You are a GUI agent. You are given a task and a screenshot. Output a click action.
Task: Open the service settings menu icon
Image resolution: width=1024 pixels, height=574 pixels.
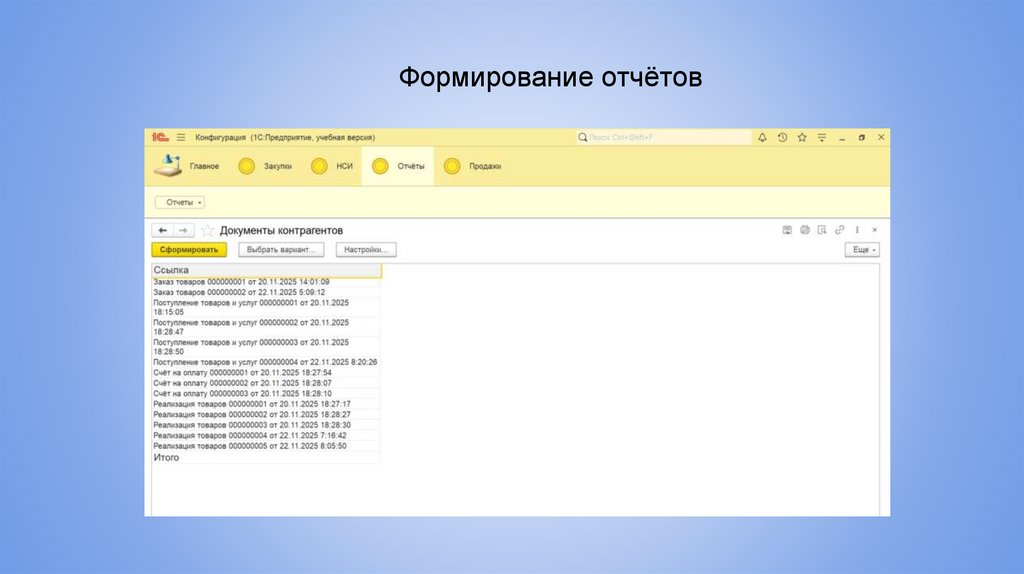coord(822,137)
